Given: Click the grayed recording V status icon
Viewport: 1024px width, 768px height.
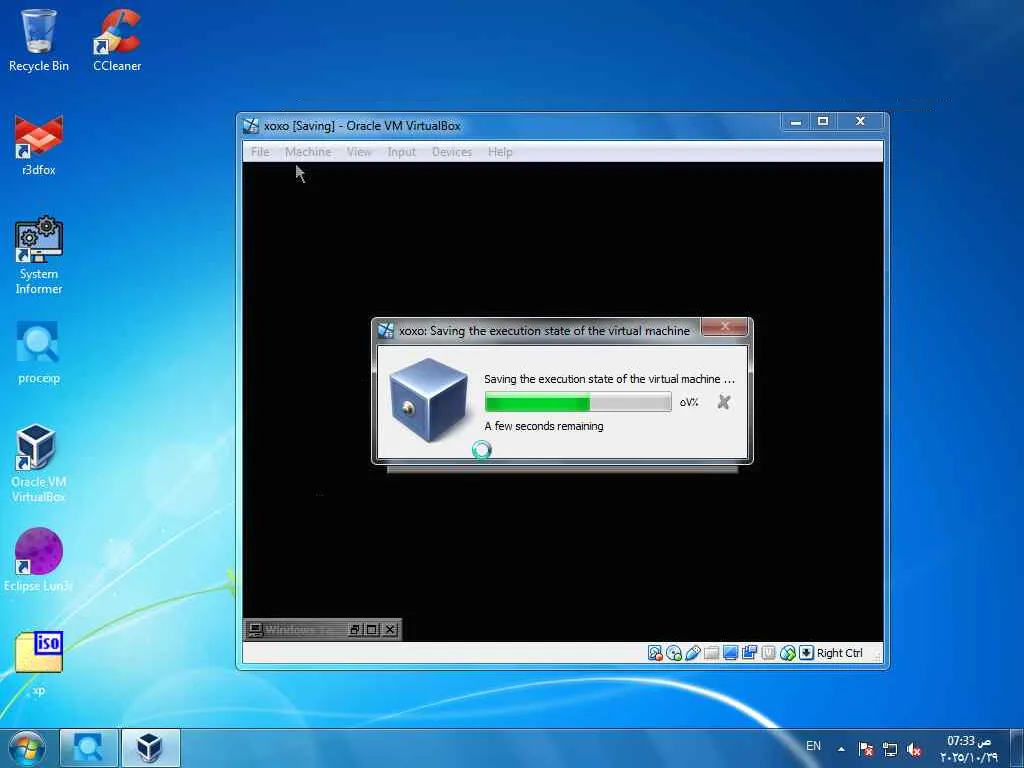Looking at the screenshot, I should click(x=769, y=652).
